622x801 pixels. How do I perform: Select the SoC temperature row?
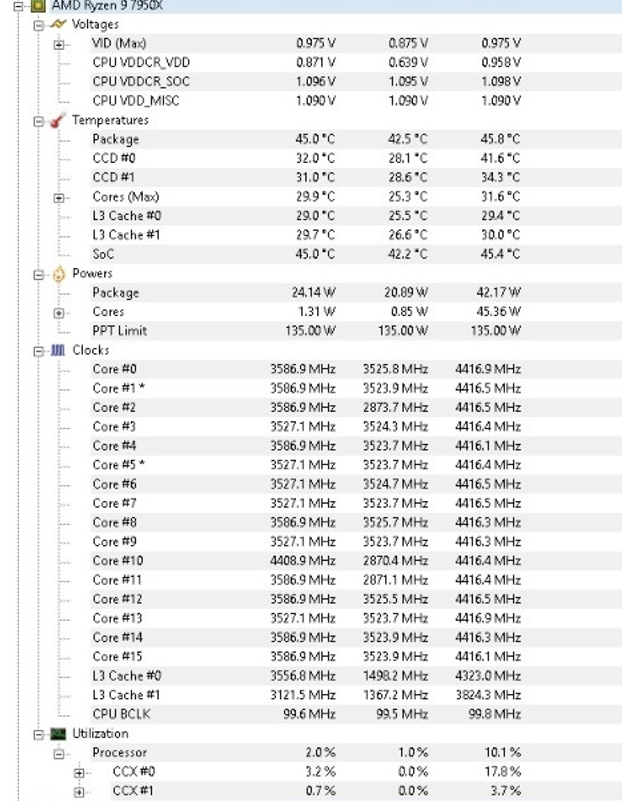(103, 254)
